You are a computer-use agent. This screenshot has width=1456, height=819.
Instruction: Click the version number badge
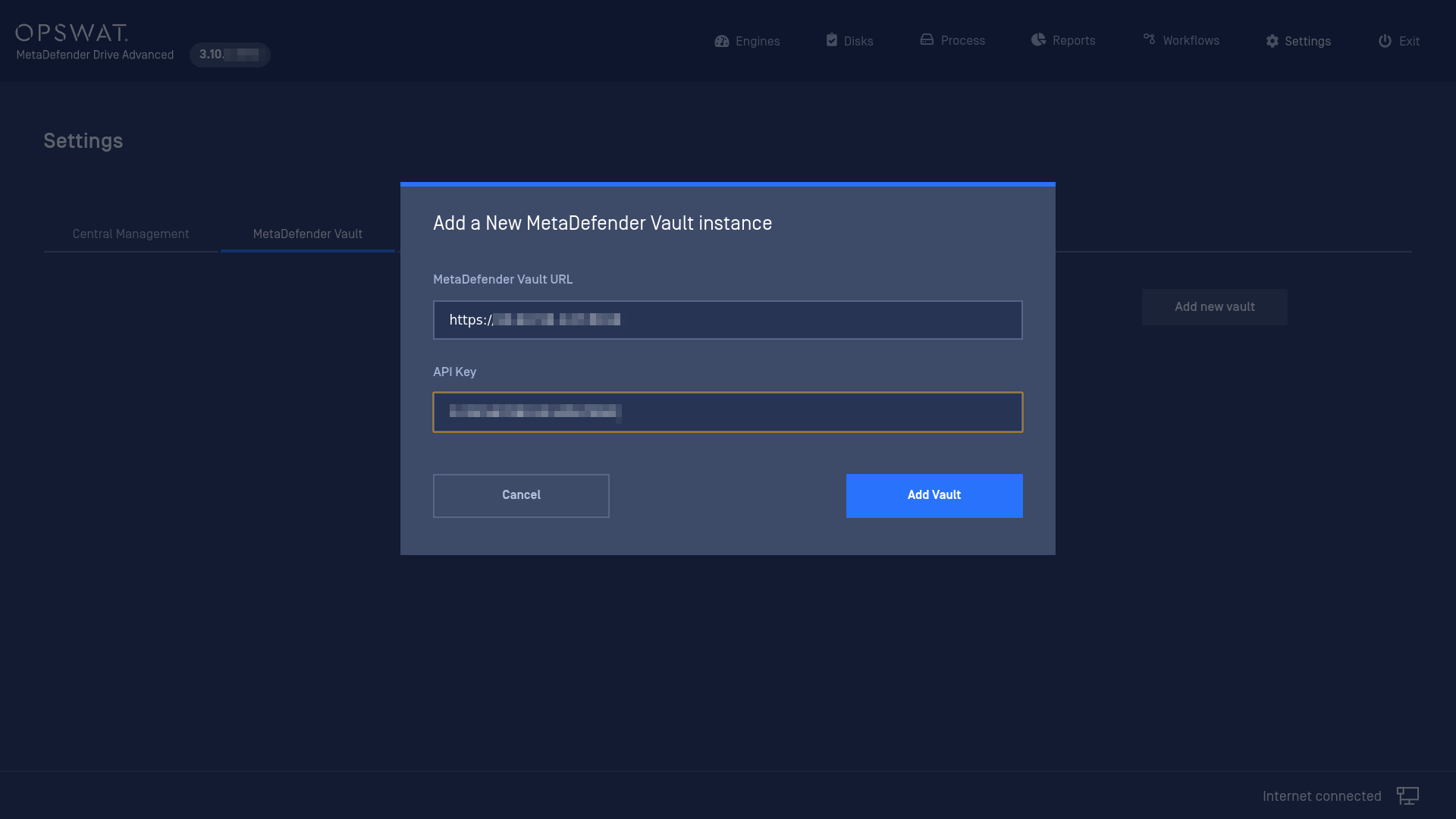click(x=230, y=55)
